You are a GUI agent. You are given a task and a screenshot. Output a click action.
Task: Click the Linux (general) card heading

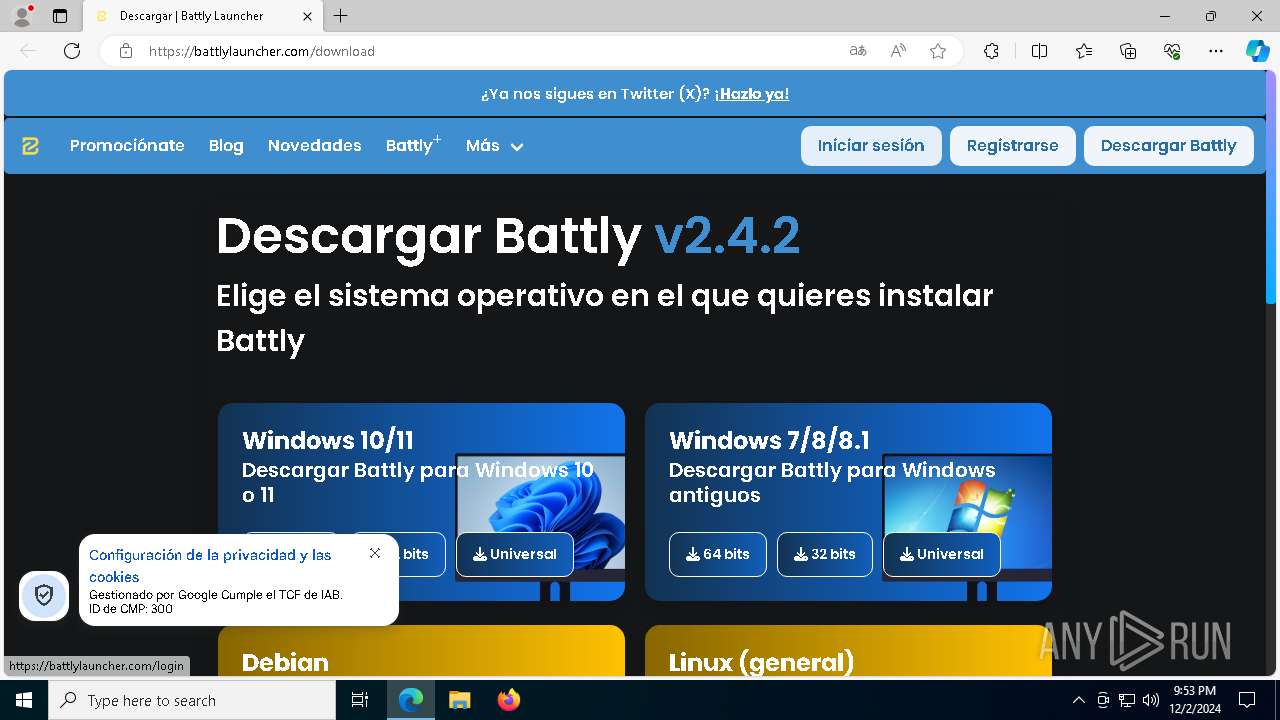point(761,662)
